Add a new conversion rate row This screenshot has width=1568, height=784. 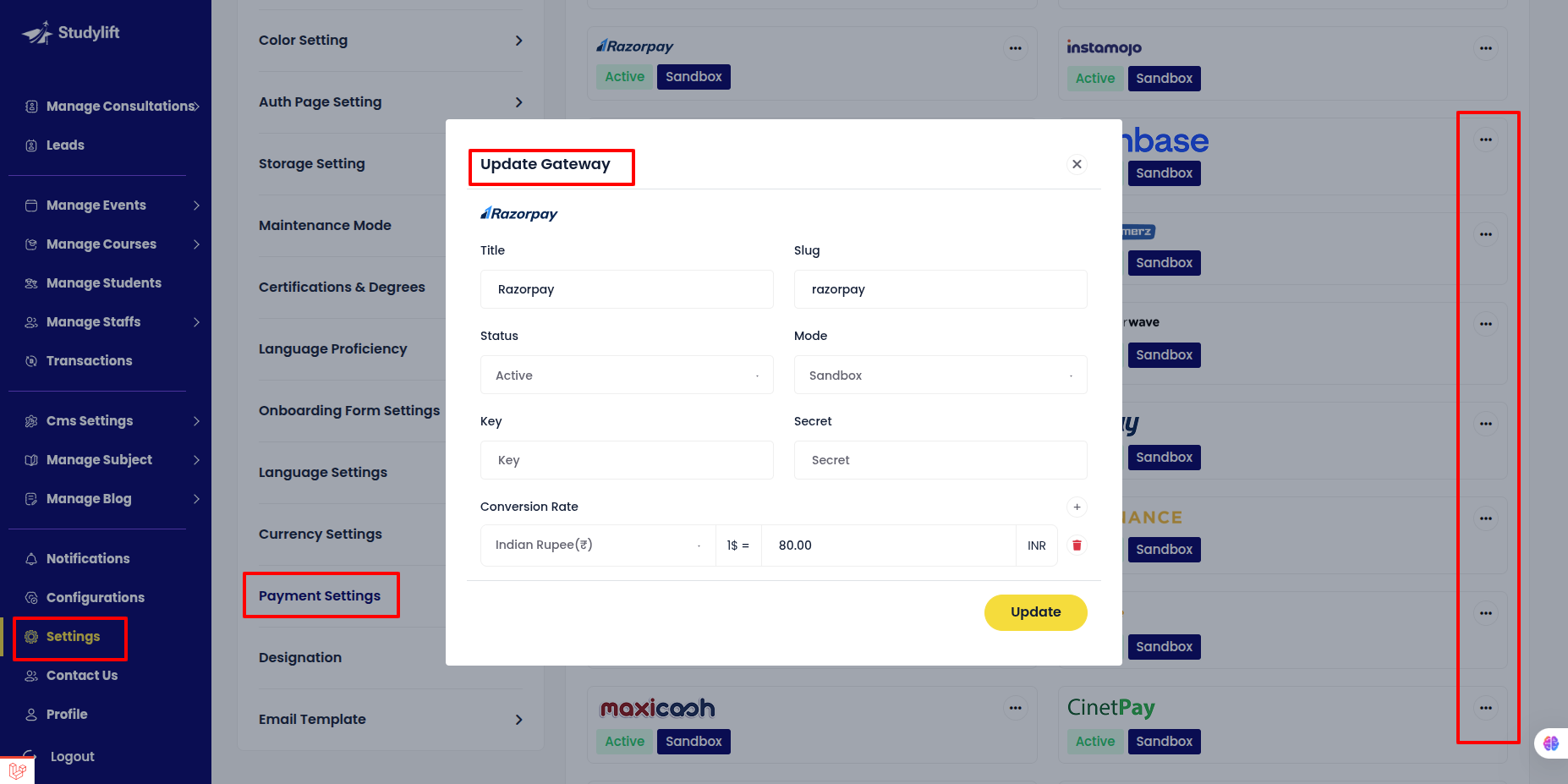pyautogui.click(x=1077, y=507)
